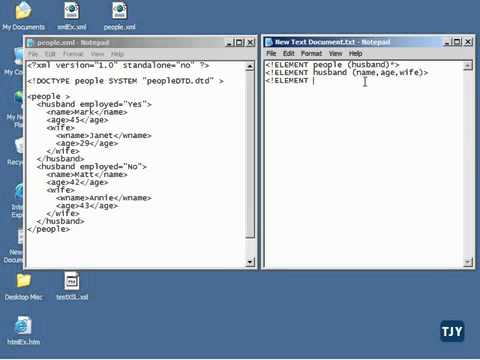Maximize the people.xml Notepad window
This screenshot has height=360, width=480.
[x=239, y=43]
